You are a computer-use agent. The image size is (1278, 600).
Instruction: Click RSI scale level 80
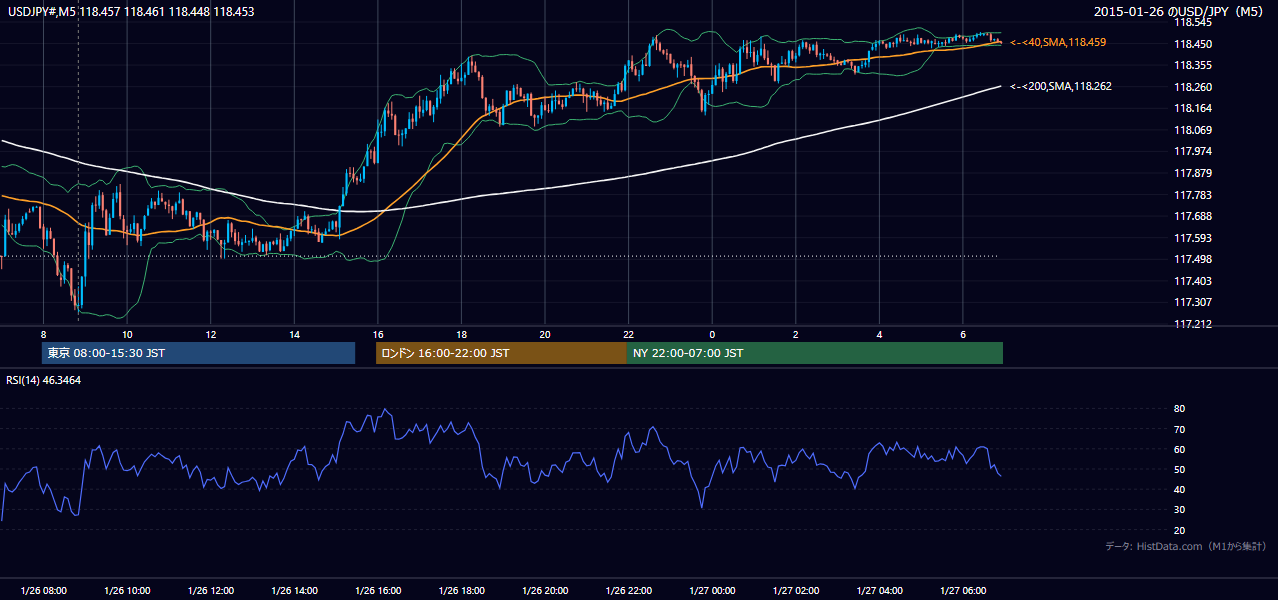point(1179,409)
